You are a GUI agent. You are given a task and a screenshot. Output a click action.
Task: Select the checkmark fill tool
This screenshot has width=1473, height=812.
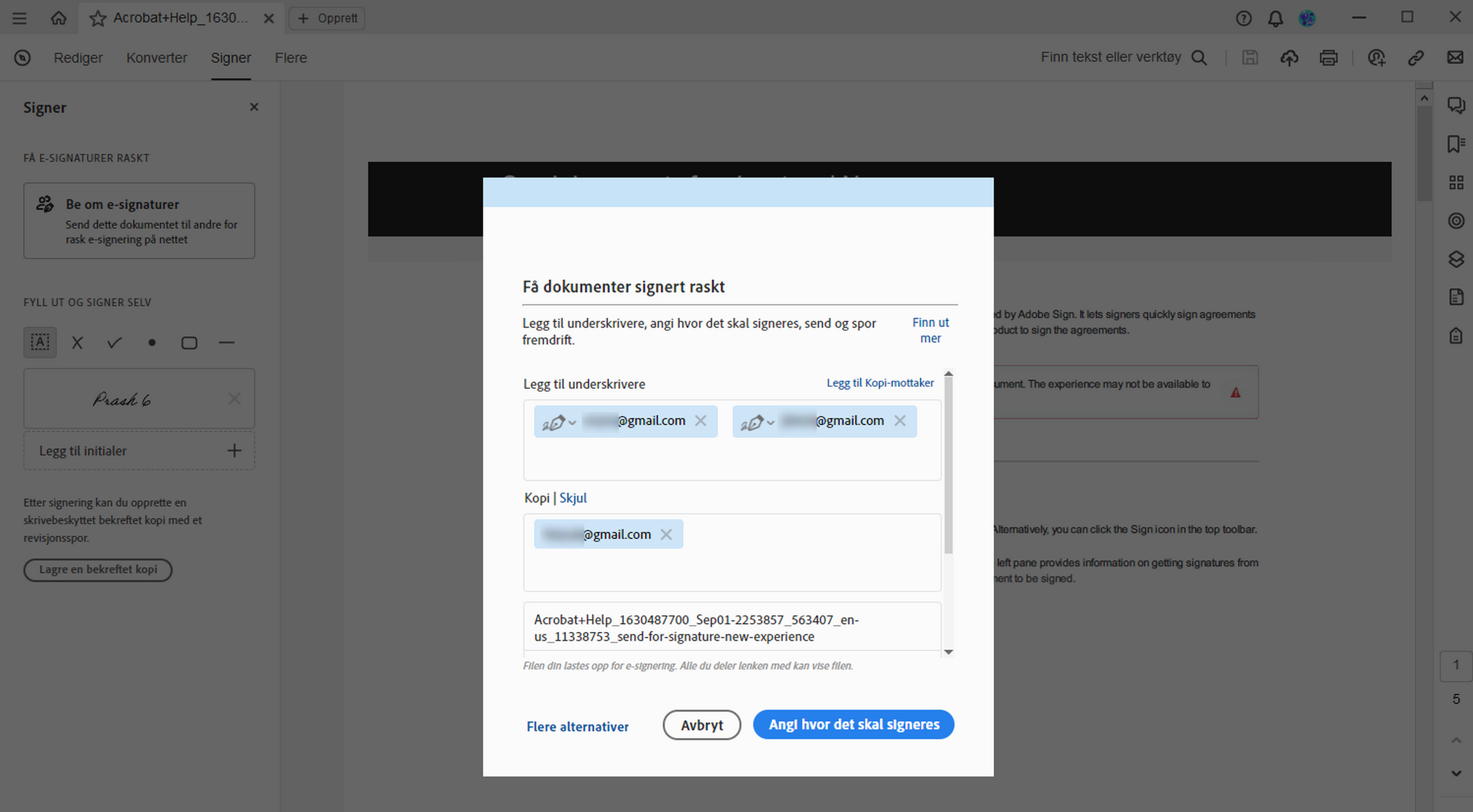pyautogui.click(x=114, y=343)
